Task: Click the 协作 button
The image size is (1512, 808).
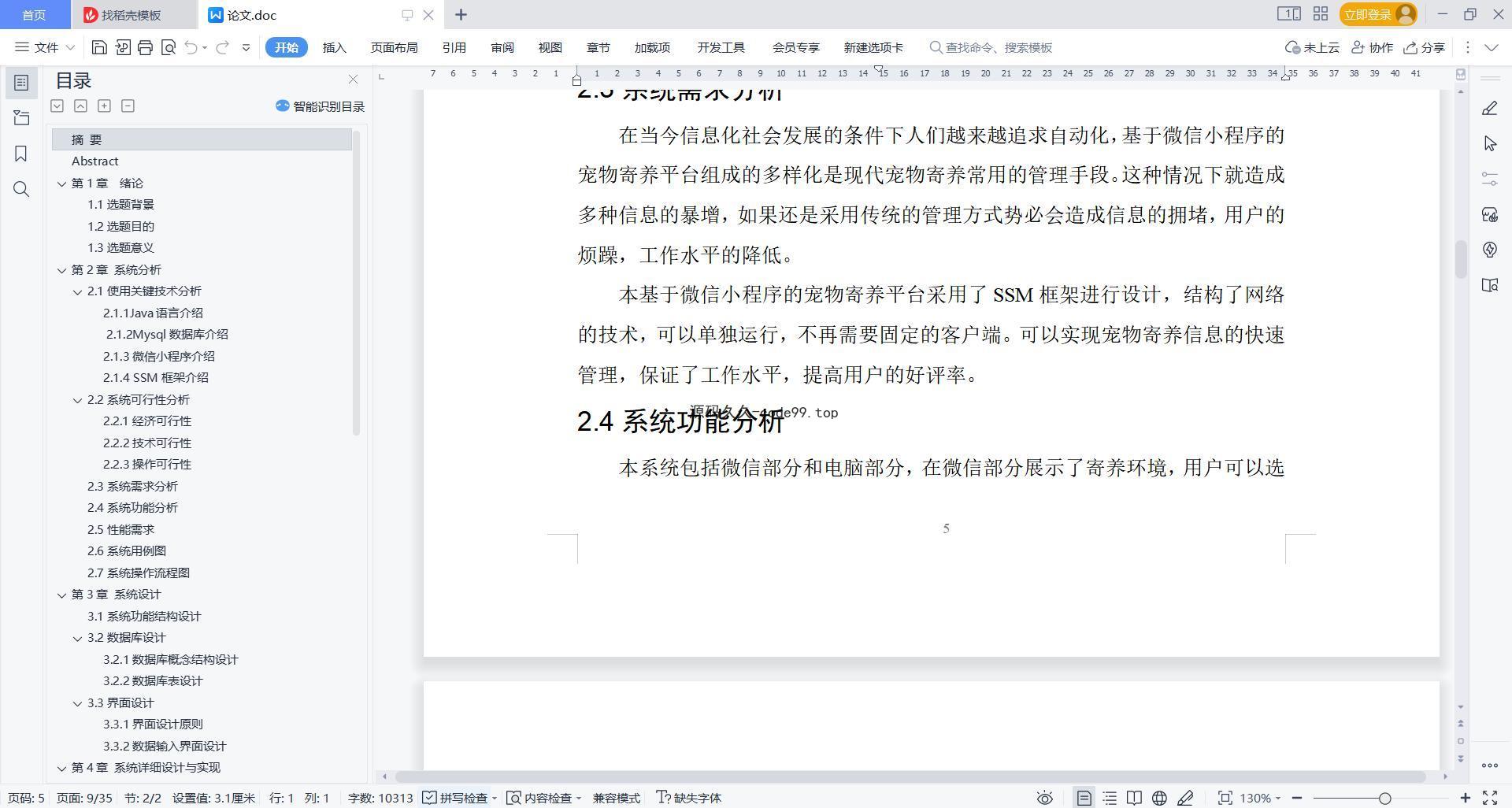Action: click(x=1373, y=47)
